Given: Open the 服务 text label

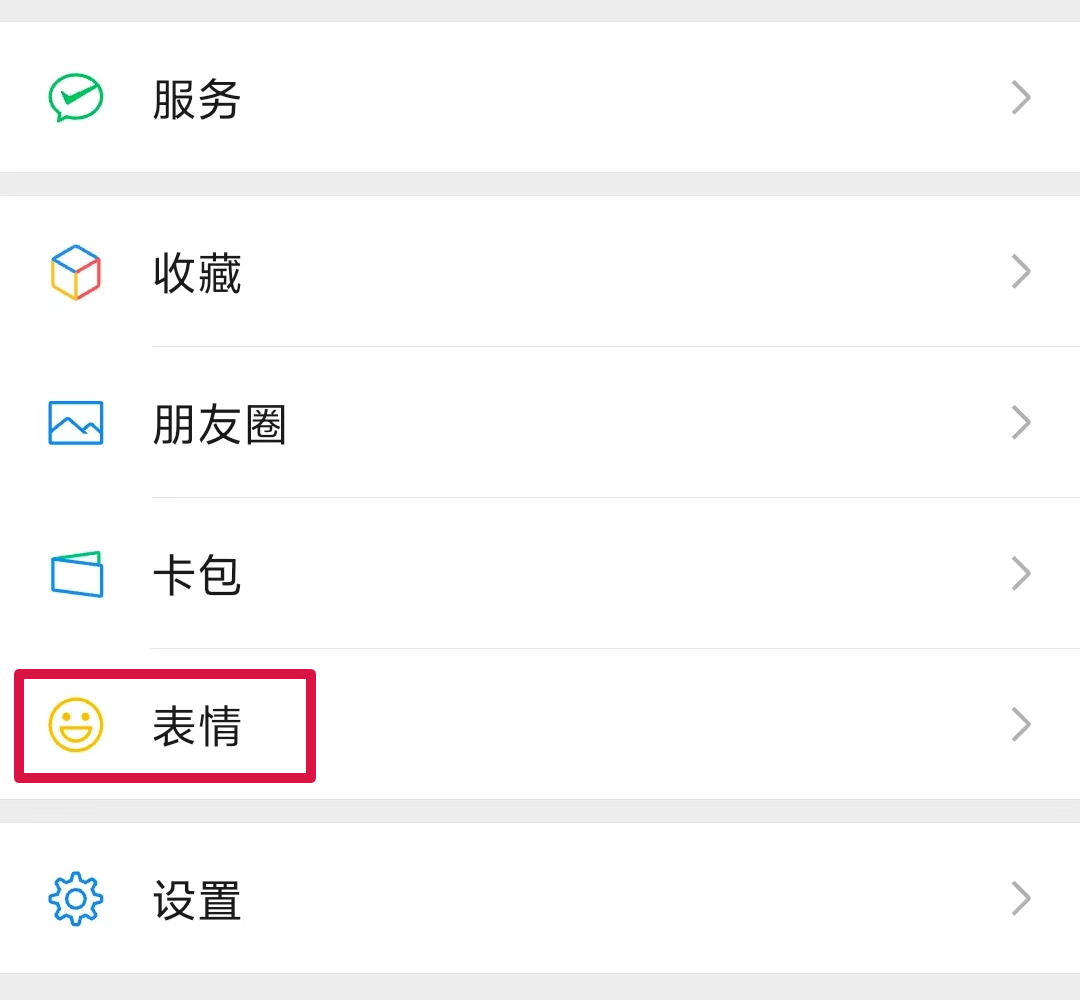Looking at the screenshot, I should [197, 99].
